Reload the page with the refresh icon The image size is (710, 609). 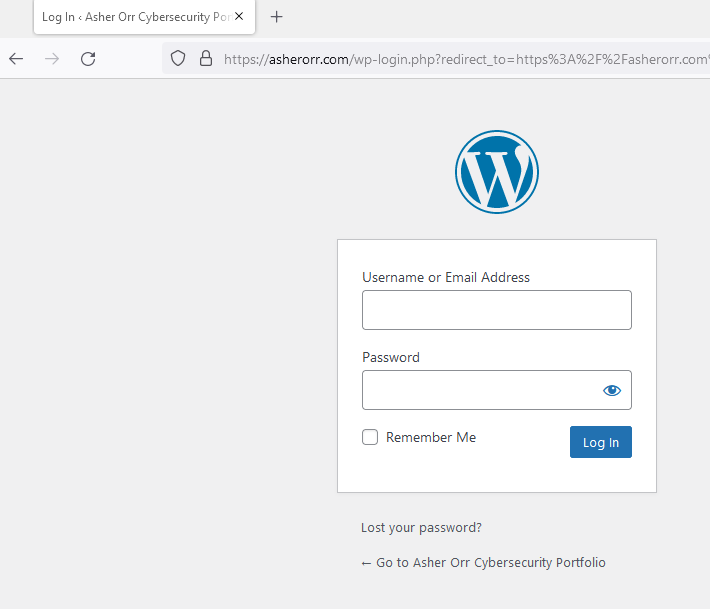tap(88, 59)
